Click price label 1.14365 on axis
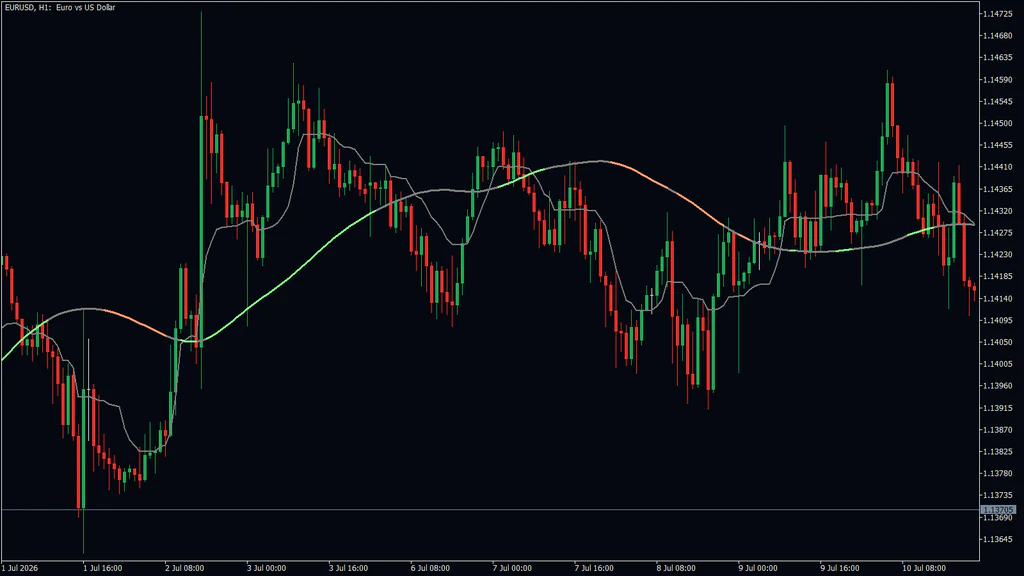This screenshot has width=1024, height=576. (998, 189)
